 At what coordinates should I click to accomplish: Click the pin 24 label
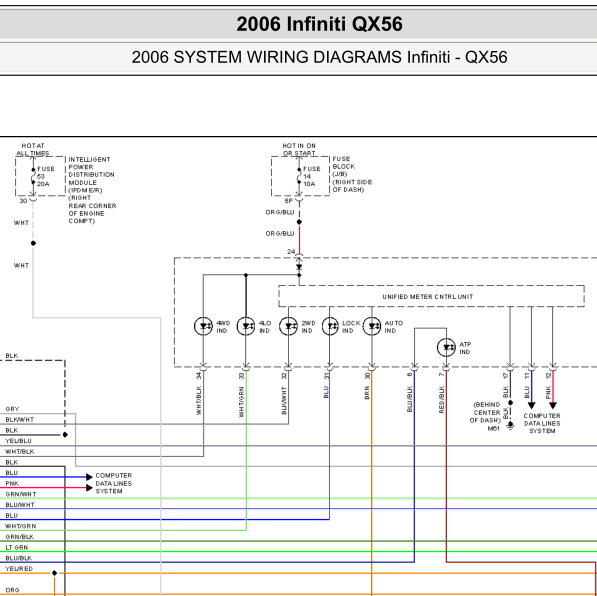coord(291,251)
